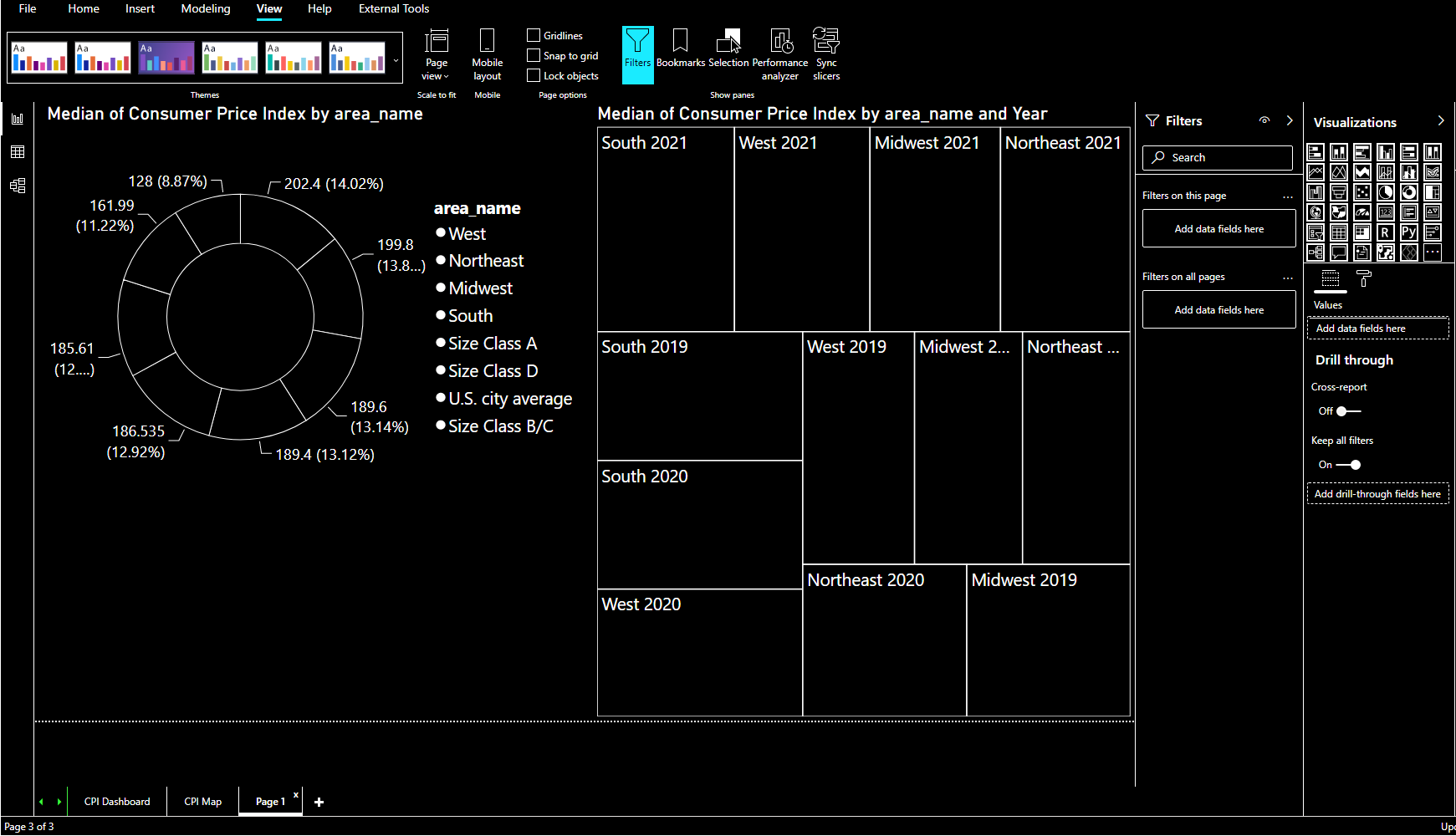Select the Decomposition tree visual
This screenshot has width=1456, height=836.
coord(1316,252)
